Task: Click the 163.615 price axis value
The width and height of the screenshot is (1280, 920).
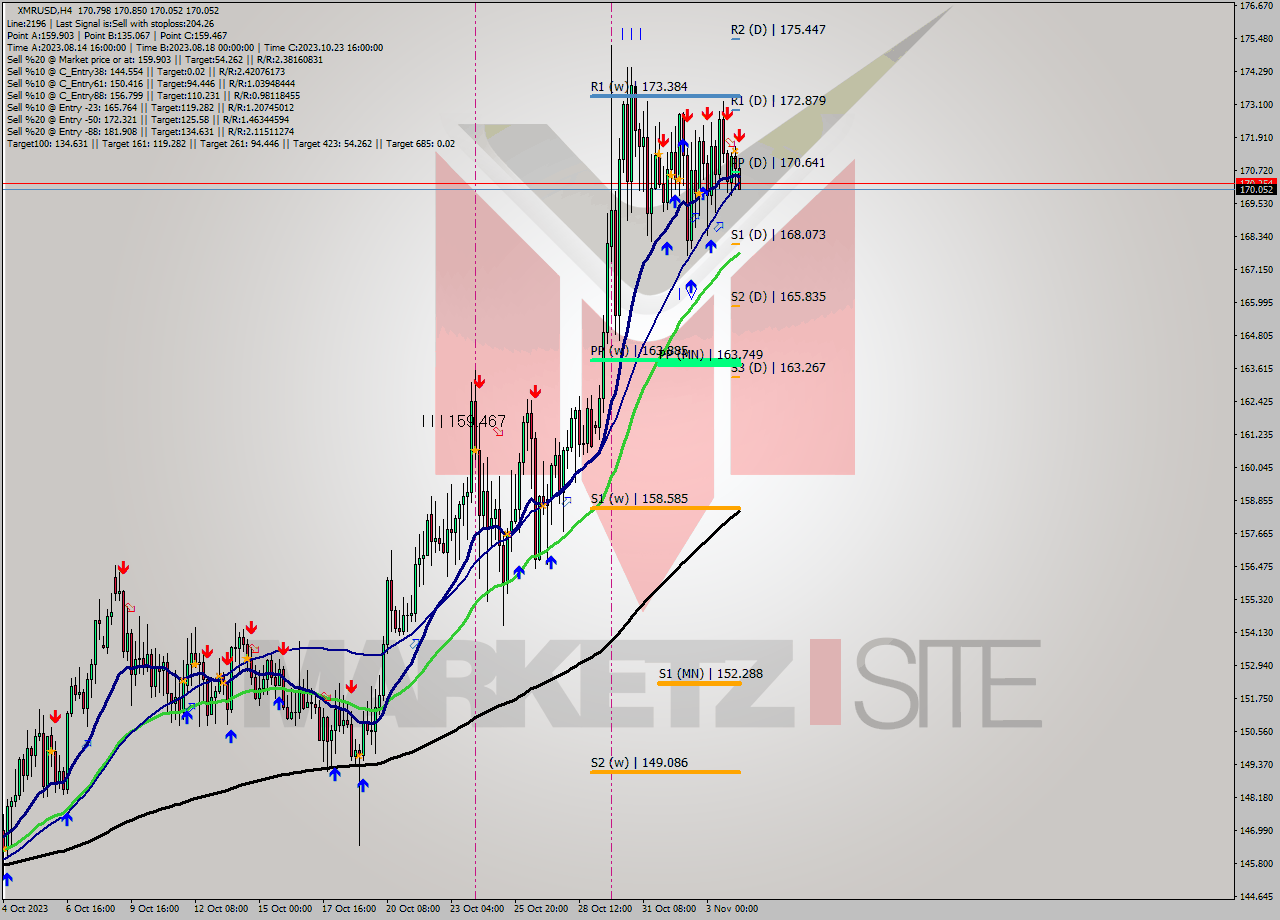Action: (x=1256, y=369)
